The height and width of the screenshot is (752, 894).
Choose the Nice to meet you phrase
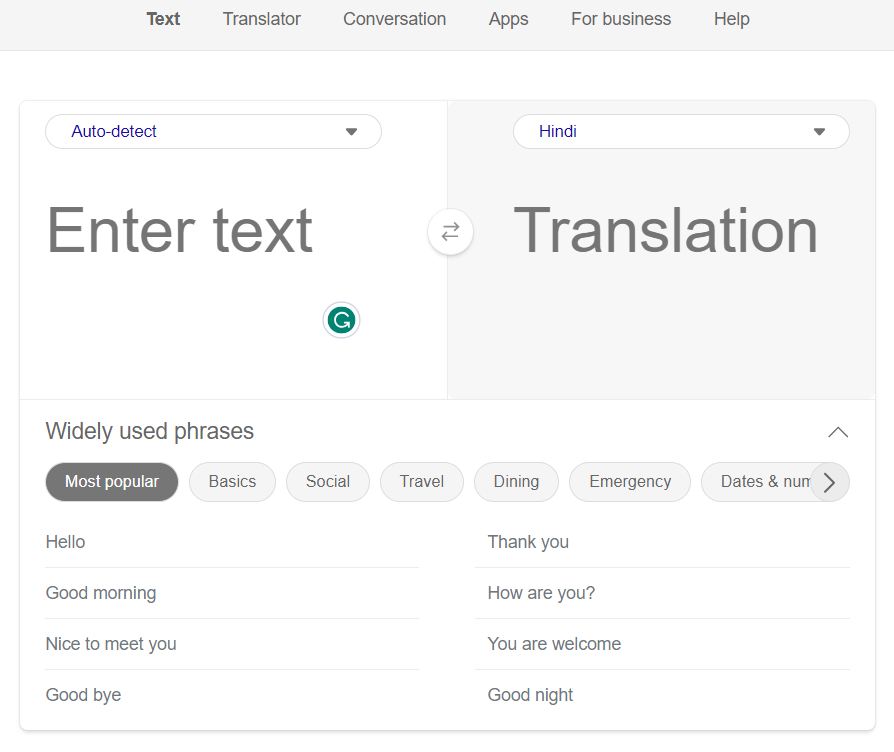click(232, 644)
